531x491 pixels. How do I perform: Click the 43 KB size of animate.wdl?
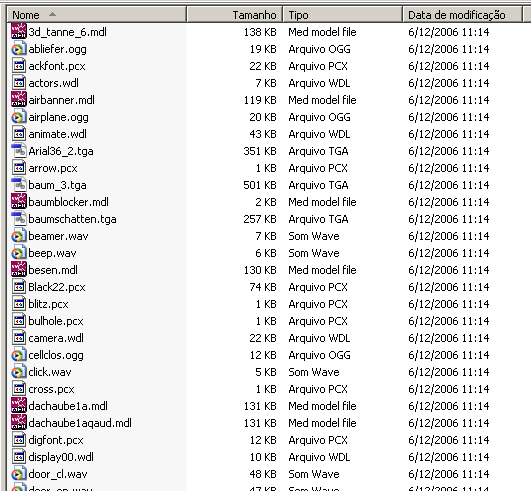click(x=263, y=134)
